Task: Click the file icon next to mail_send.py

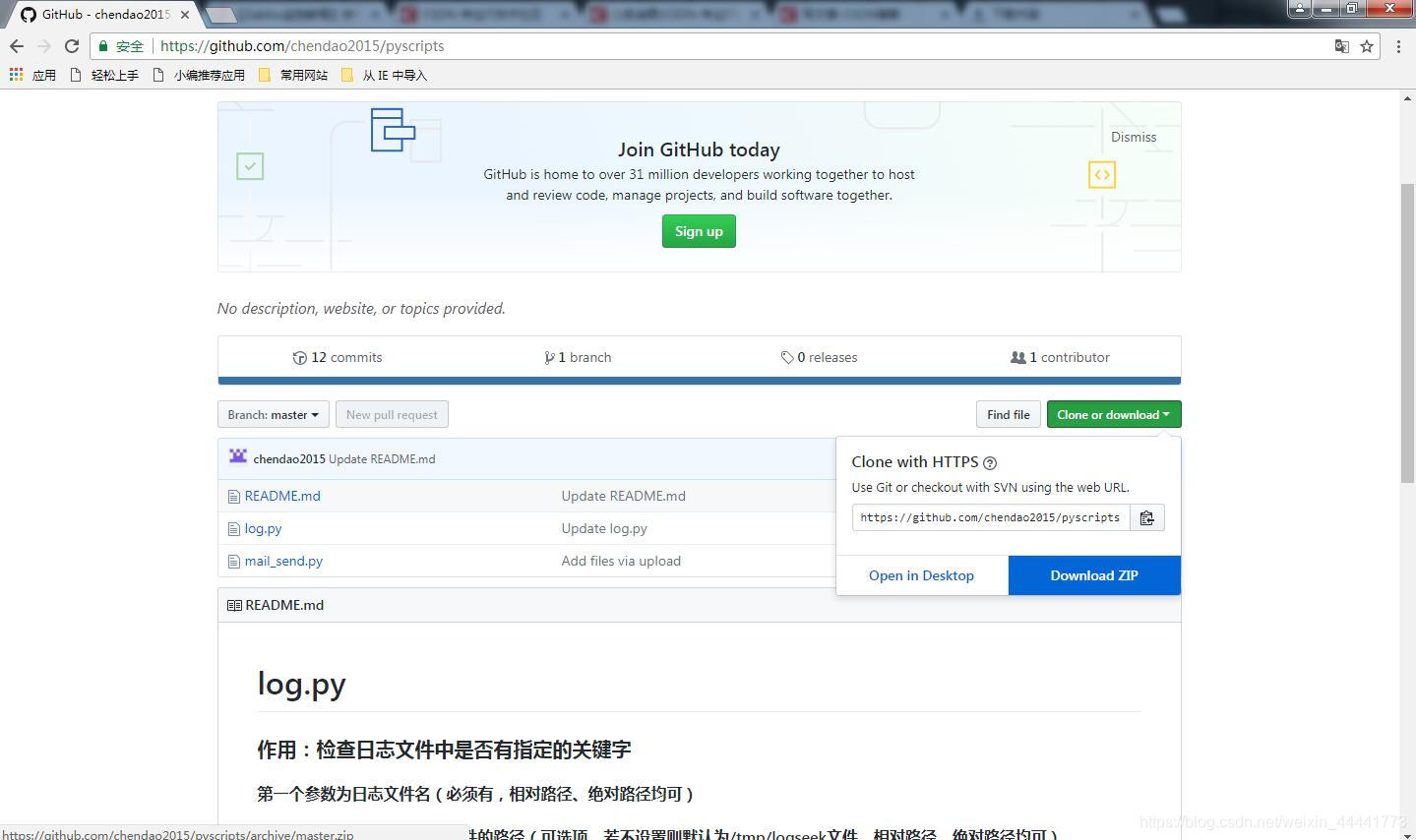Action: [234, 562]
